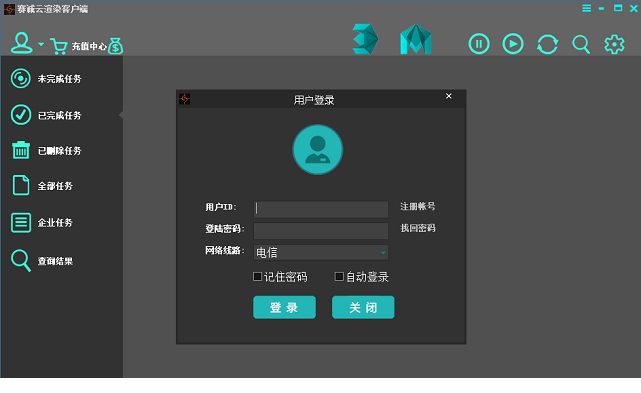Toggle the 记住密码 checkbox
Screen dimensions: 641x393
pos(257,277)
